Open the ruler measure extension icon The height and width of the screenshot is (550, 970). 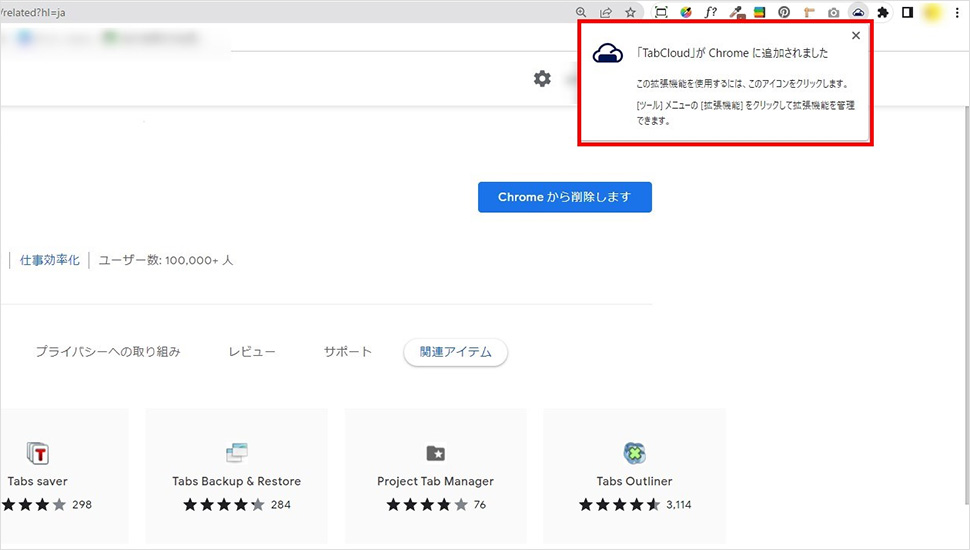(x=809, y=12)
